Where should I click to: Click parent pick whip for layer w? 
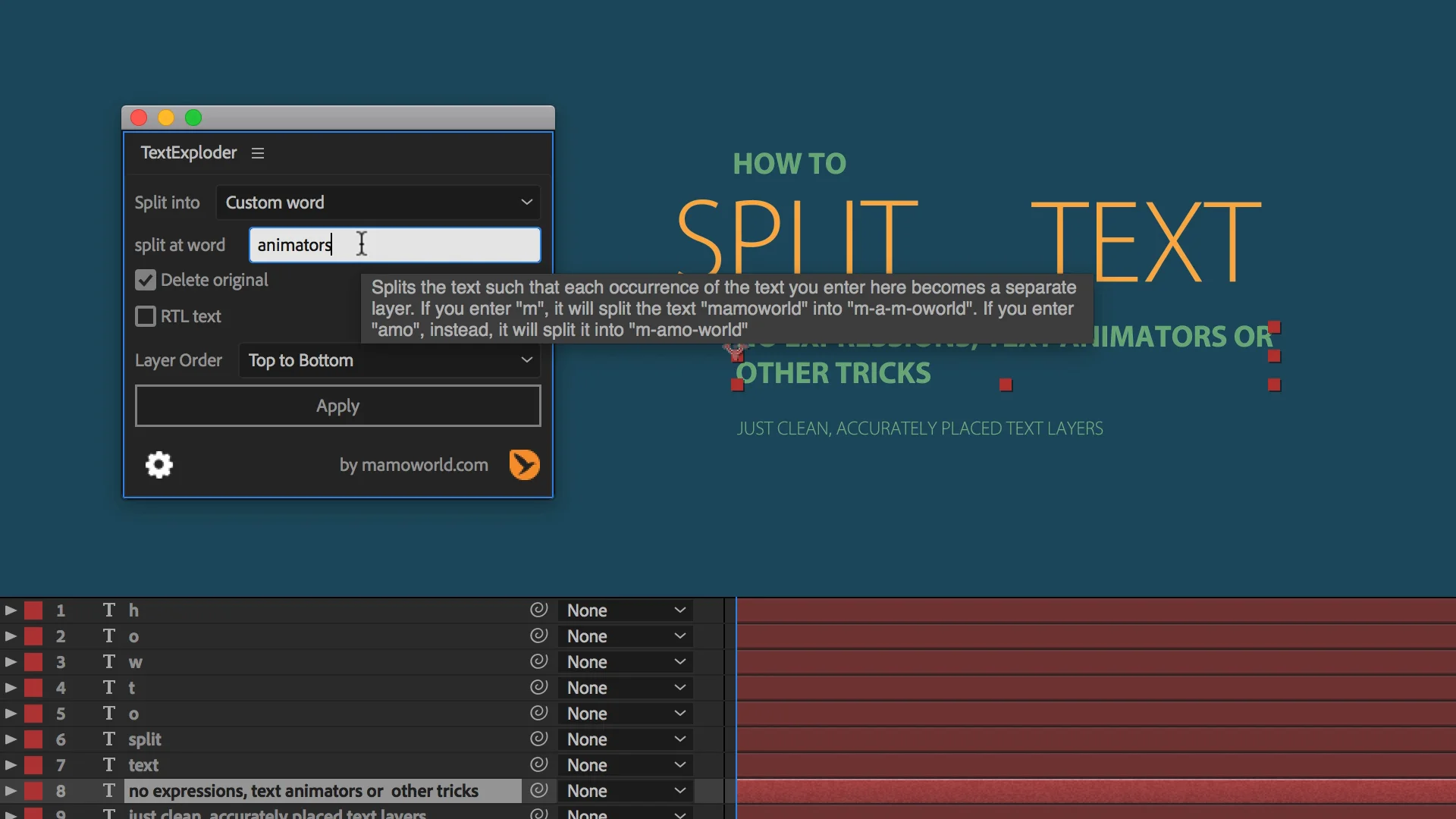[538, 661]
